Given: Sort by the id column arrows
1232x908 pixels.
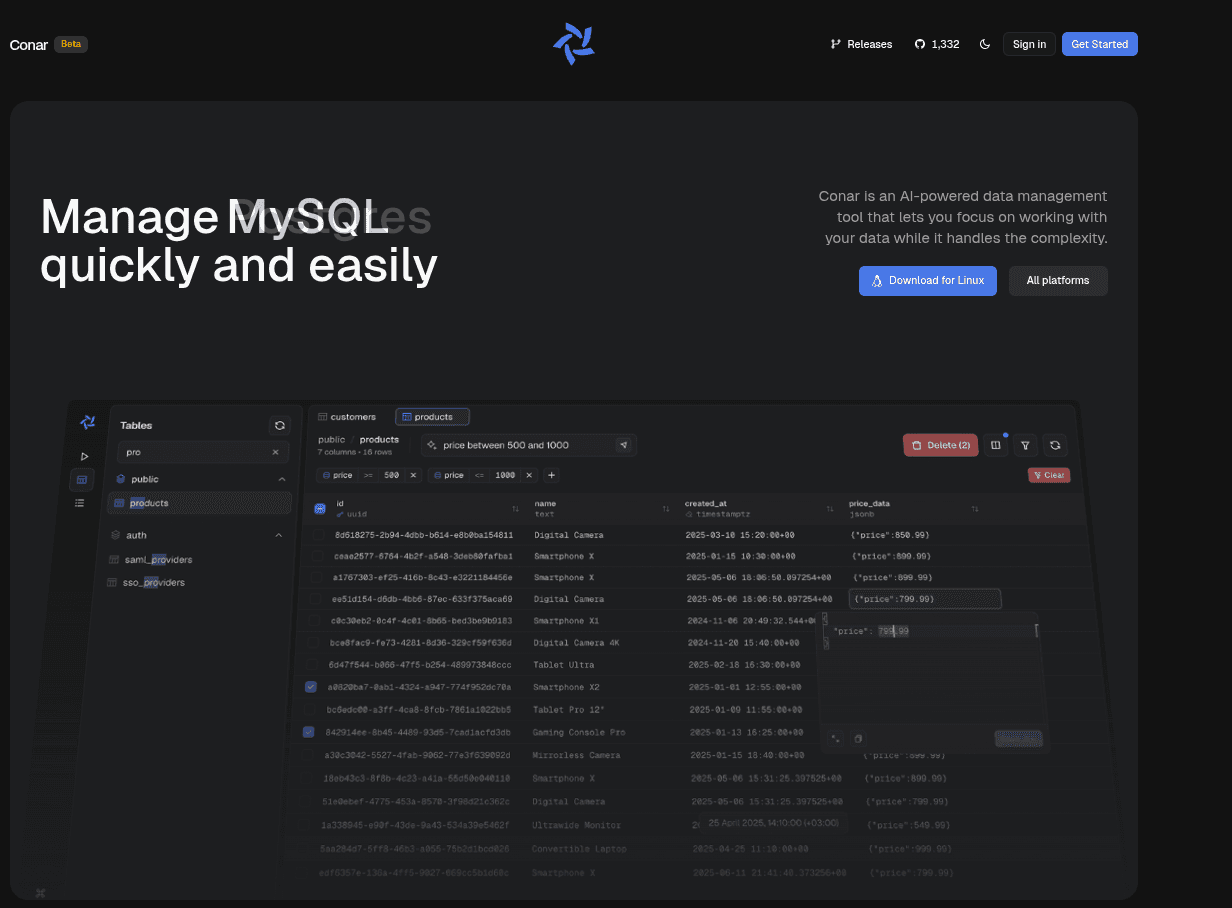Looking at the screenshot, I should click(516, 509).
